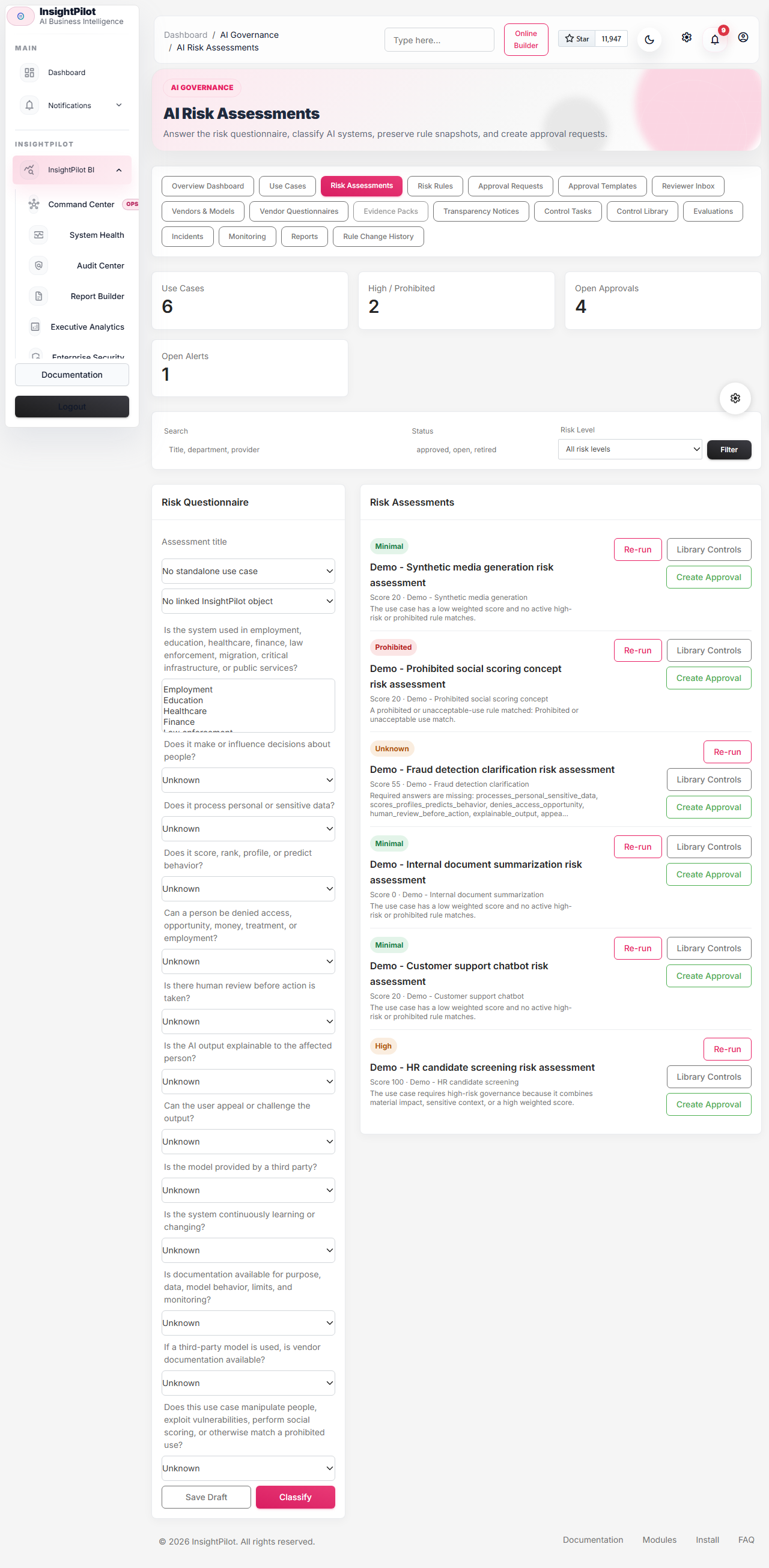
Task: Click the Star icon on GitHub button
Action: (x=569, y=39)
